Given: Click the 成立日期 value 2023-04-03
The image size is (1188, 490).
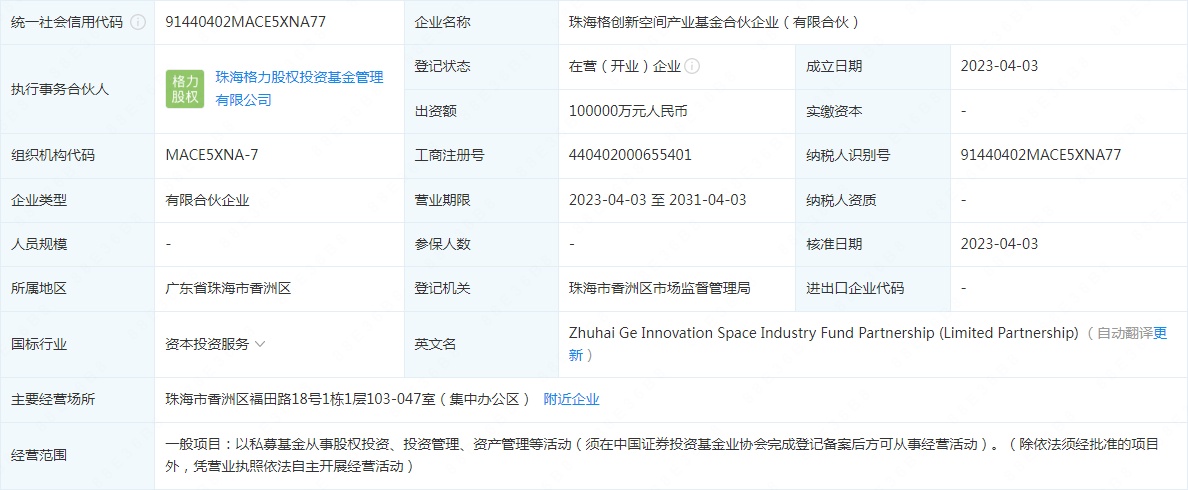Looking at the screenshot, I should point(999,66).
